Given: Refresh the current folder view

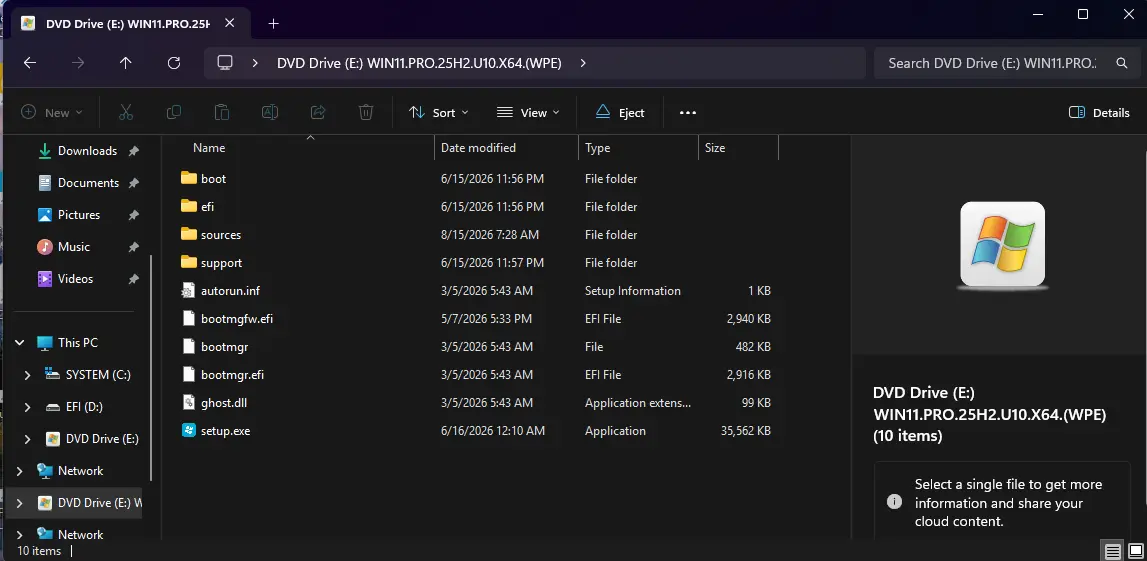Looking at the screenshot, I should pos(174,63).
